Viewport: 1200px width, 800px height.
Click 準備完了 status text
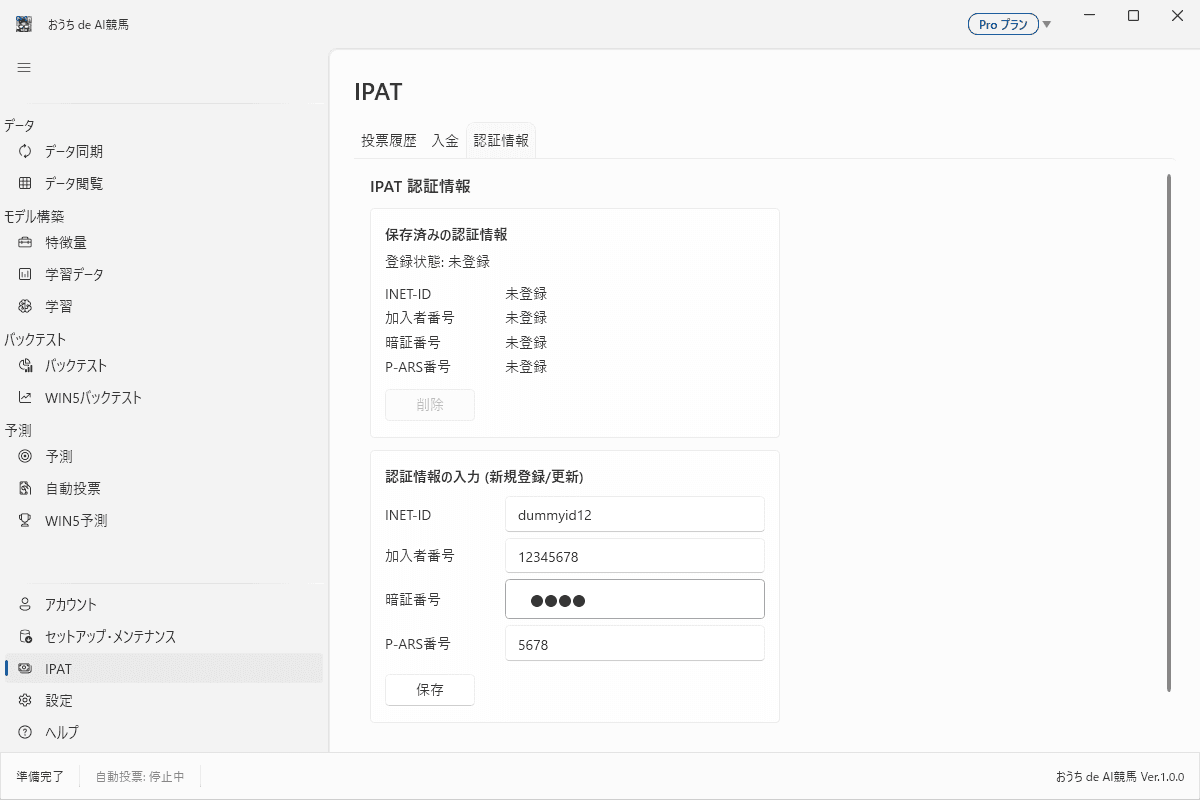41,776
